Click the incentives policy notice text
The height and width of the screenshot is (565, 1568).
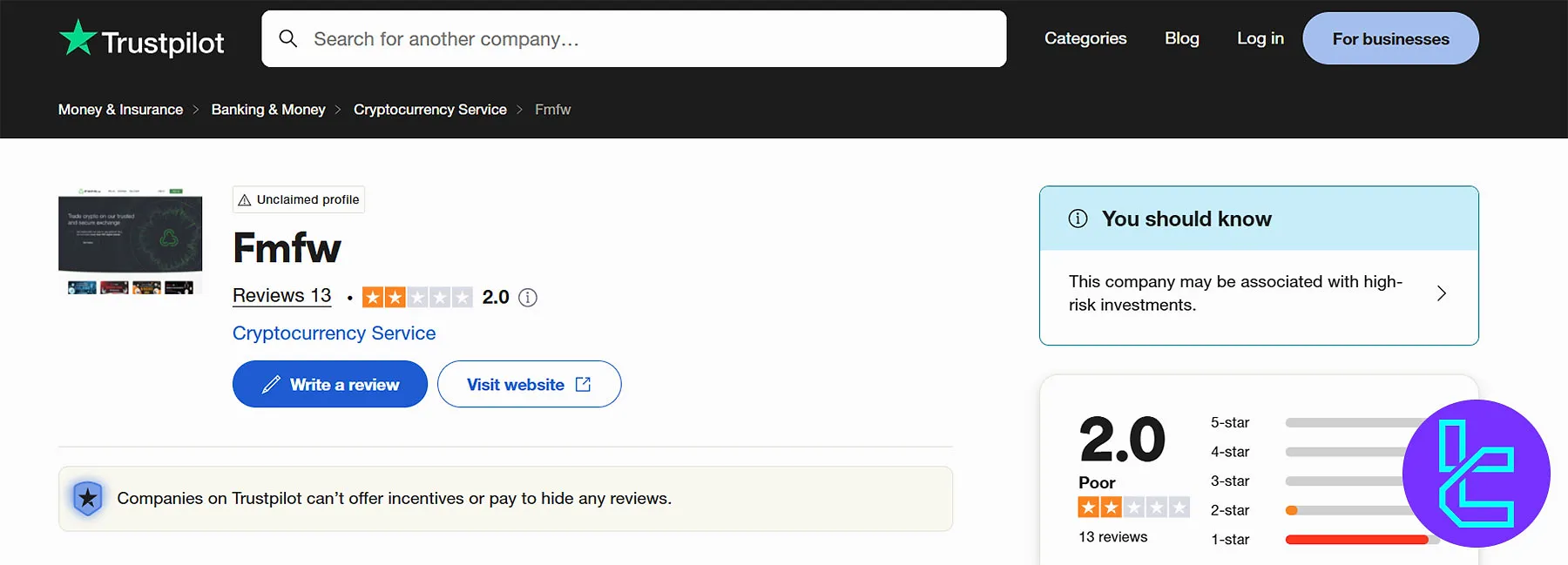[395, 498]
